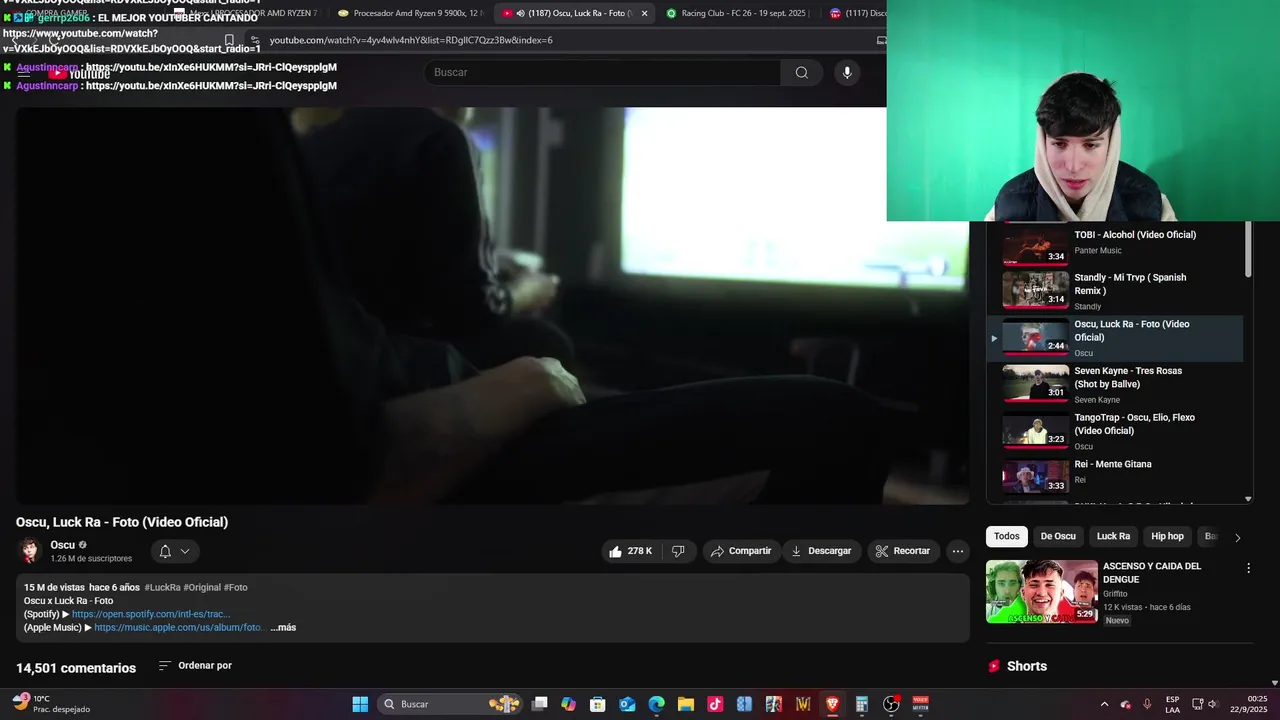Screen dimensions: 1280x720
Task: Open the system tray volume icon
Action: tap(1214, 704)
